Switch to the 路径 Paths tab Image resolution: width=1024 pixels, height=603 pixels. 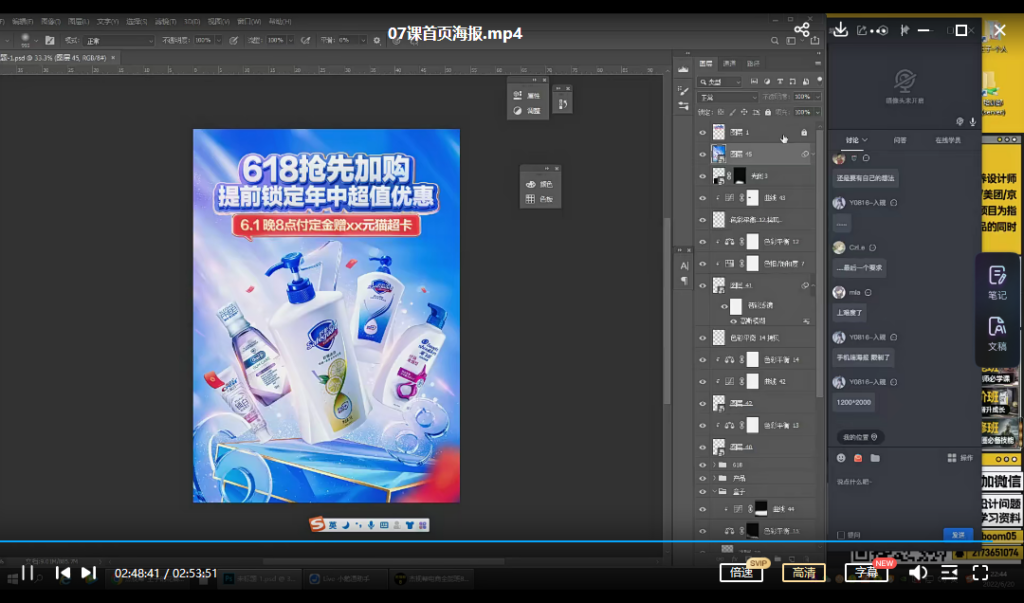point(753,63)
